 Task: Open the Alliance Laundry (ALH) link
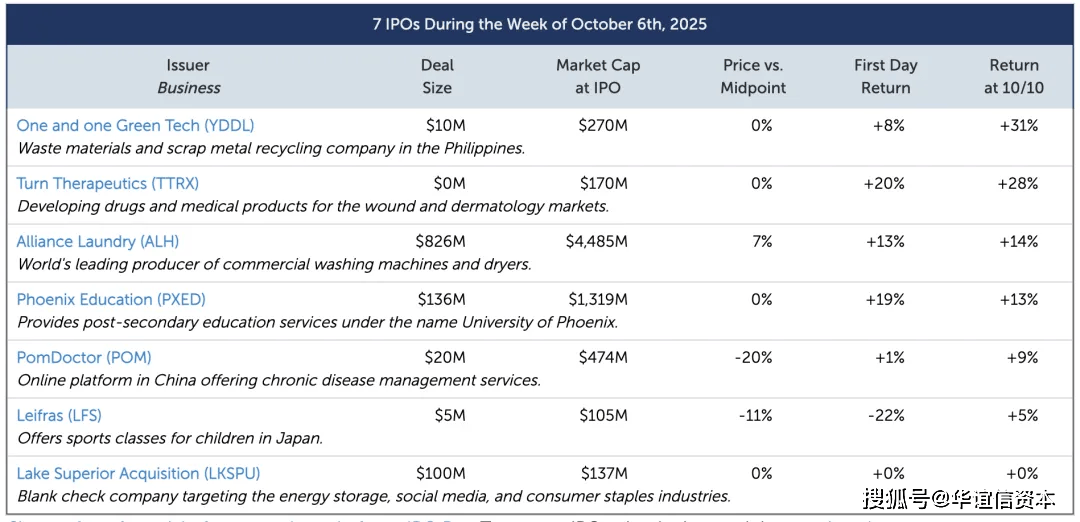(98, 241)
